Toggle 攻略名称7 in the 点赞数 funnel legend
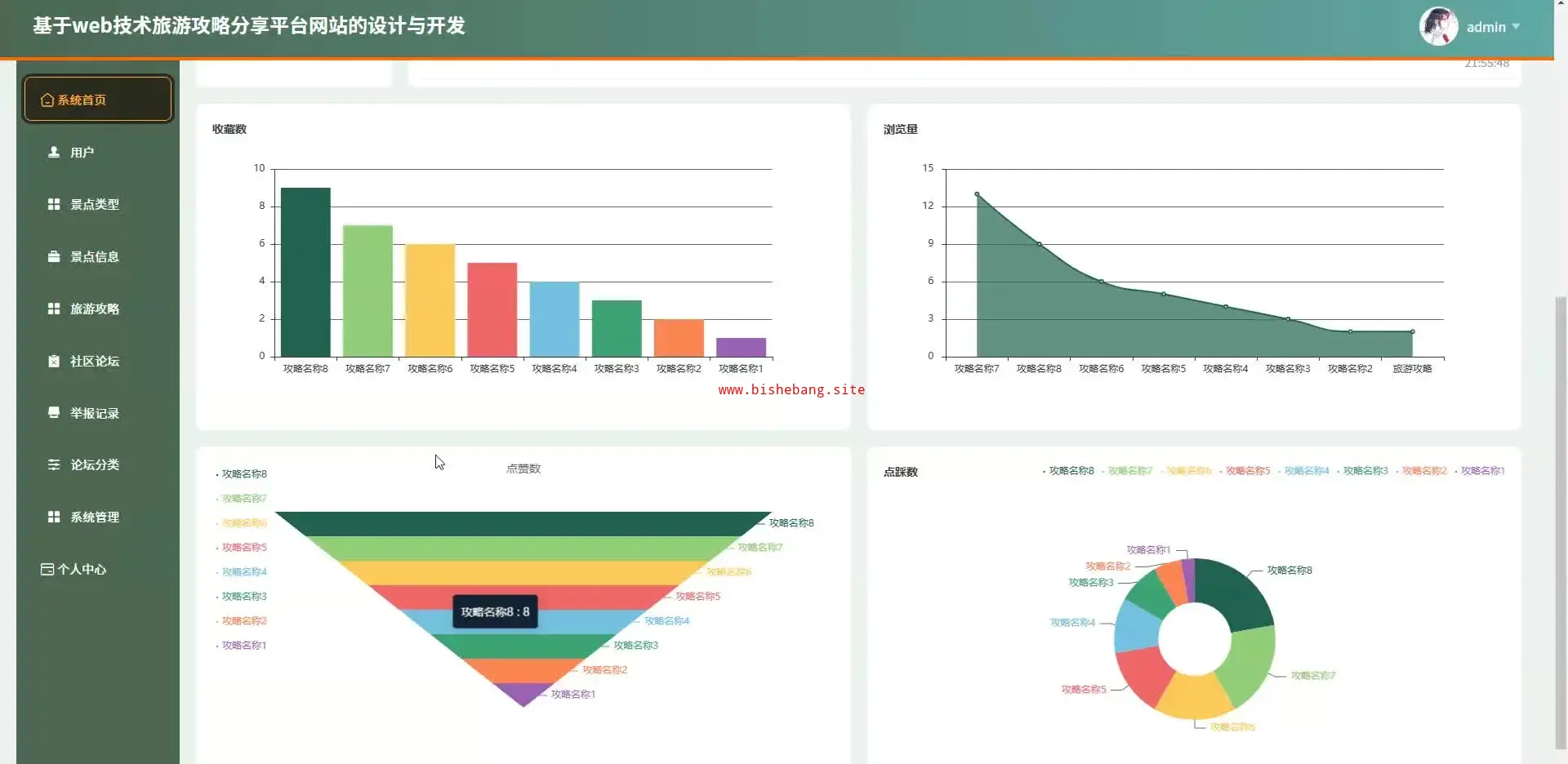 click(x=242, y=499)
